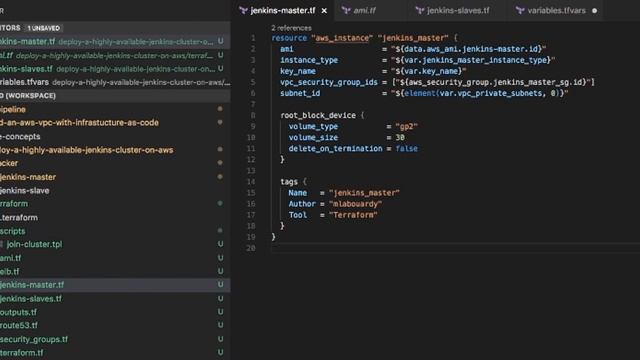Select jenkins-slaves.tf in open editors list
640x360 pixels.
[x=115, y=69]
